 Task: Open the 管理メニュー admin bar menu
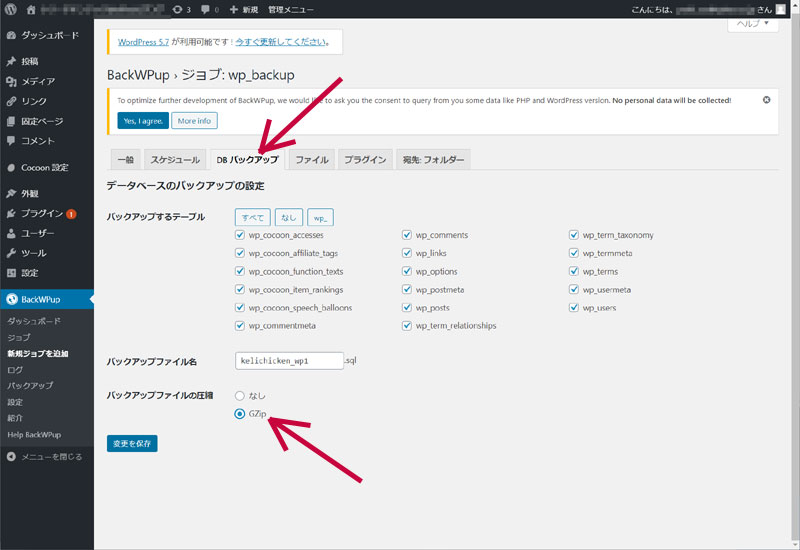pos(291,9)
